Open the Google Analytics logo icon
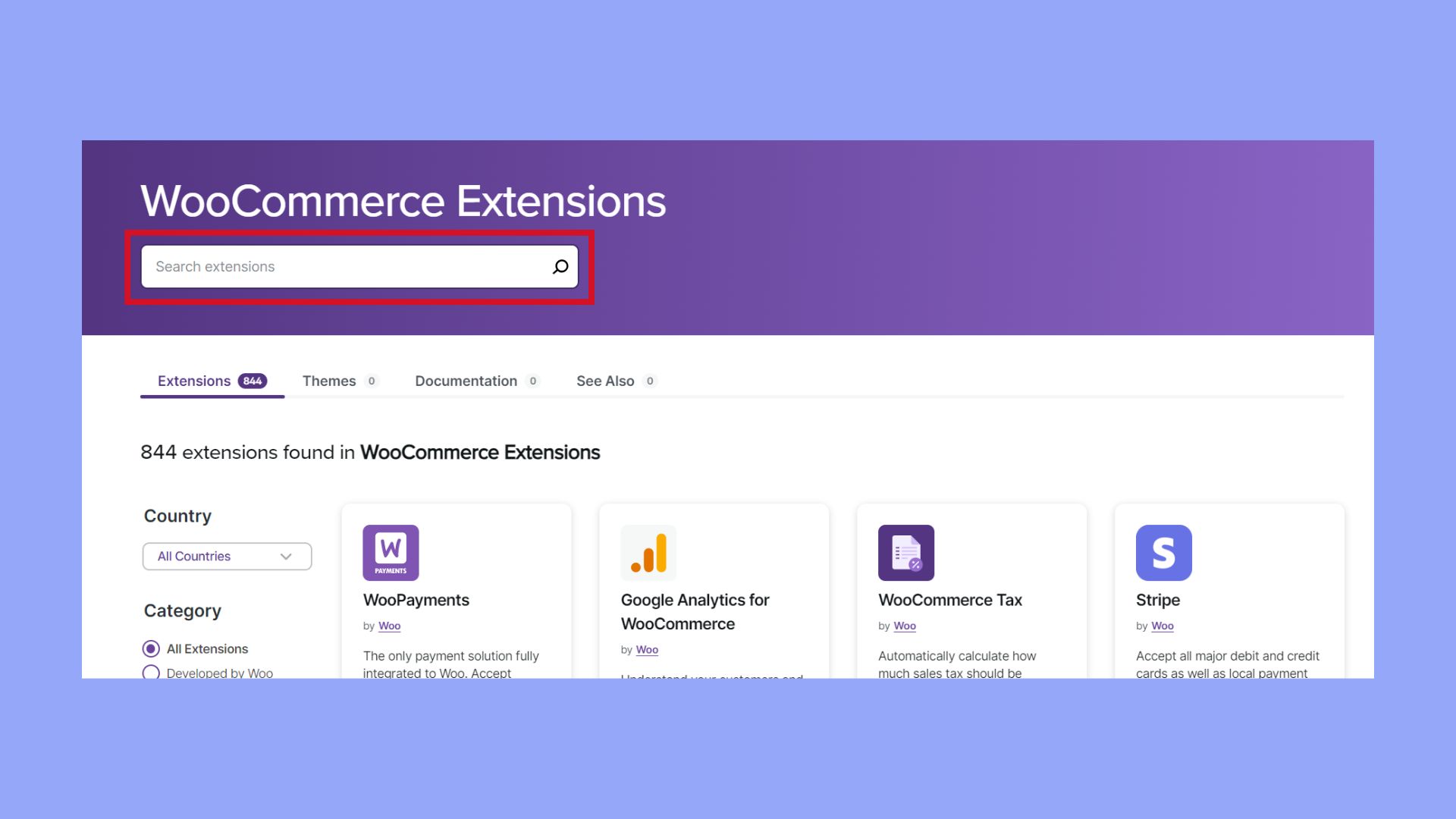 click(x=648, y=553)
